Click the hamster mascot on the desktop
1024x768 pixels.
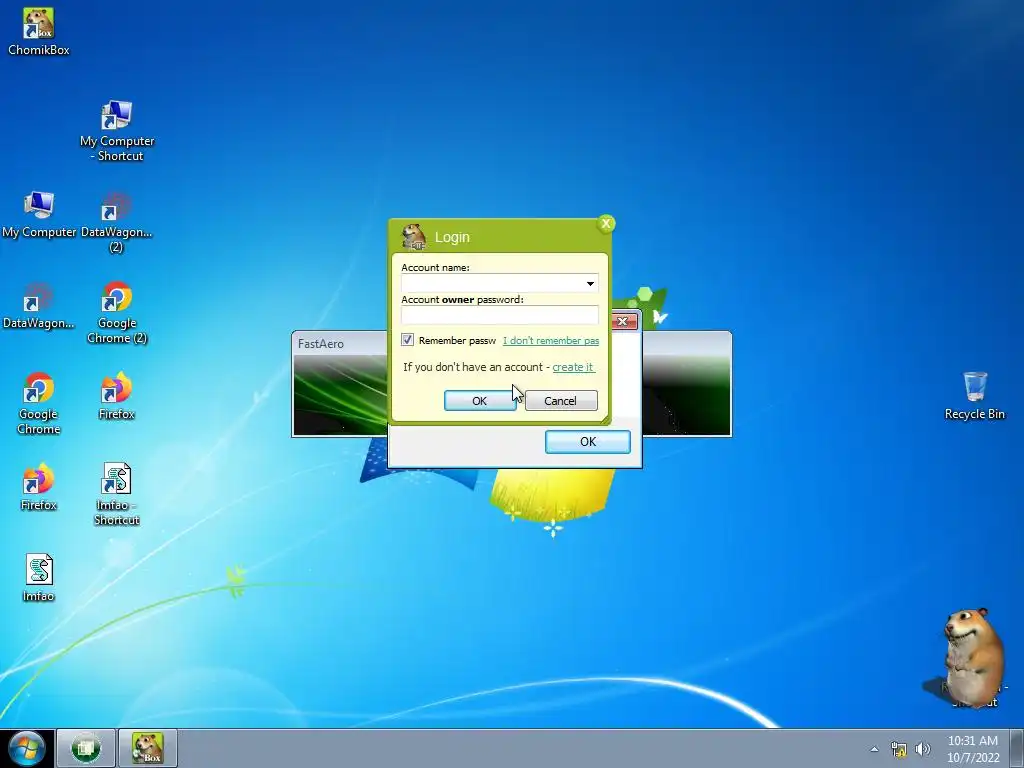tap(972, 656)
